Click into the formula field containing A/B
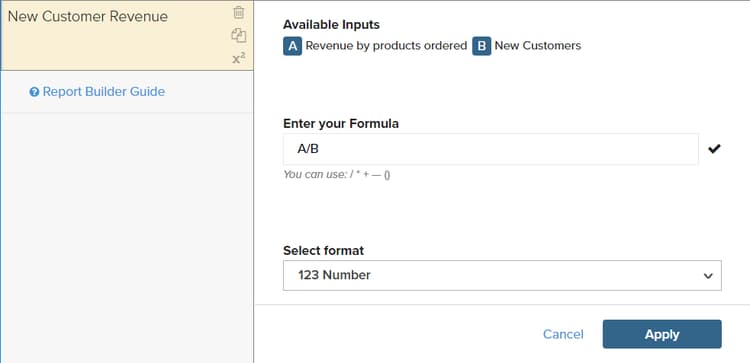The image size is (750, 363). coord(491,149)
